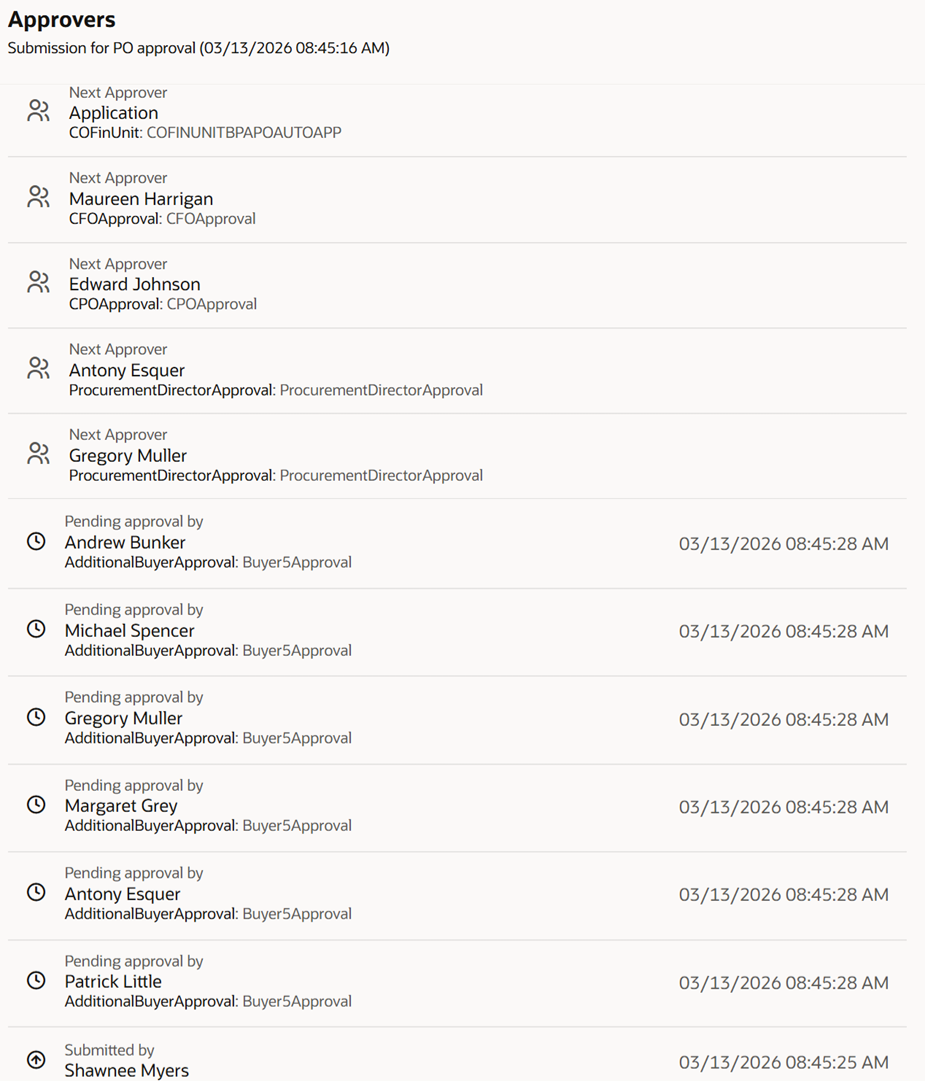This screenshot has height=1081, width=925.
Task: Click Antony Esquer under Next Approver
Action: (127, 370)
